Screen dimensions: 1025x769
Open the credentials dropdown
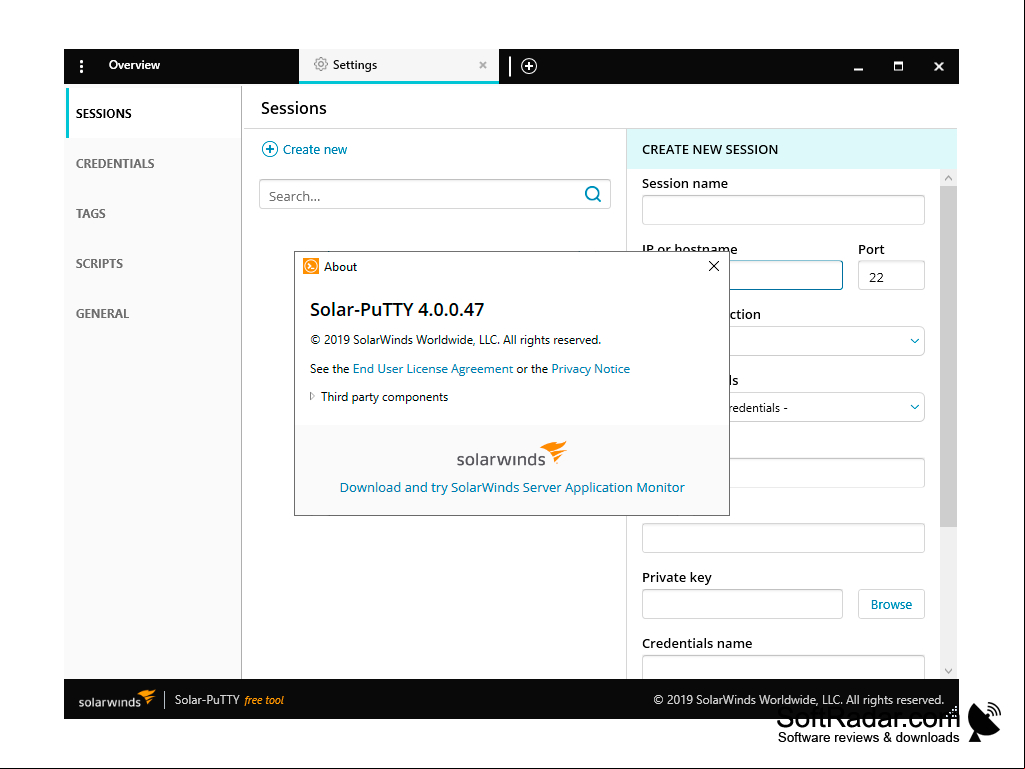[x=826, y=407]
